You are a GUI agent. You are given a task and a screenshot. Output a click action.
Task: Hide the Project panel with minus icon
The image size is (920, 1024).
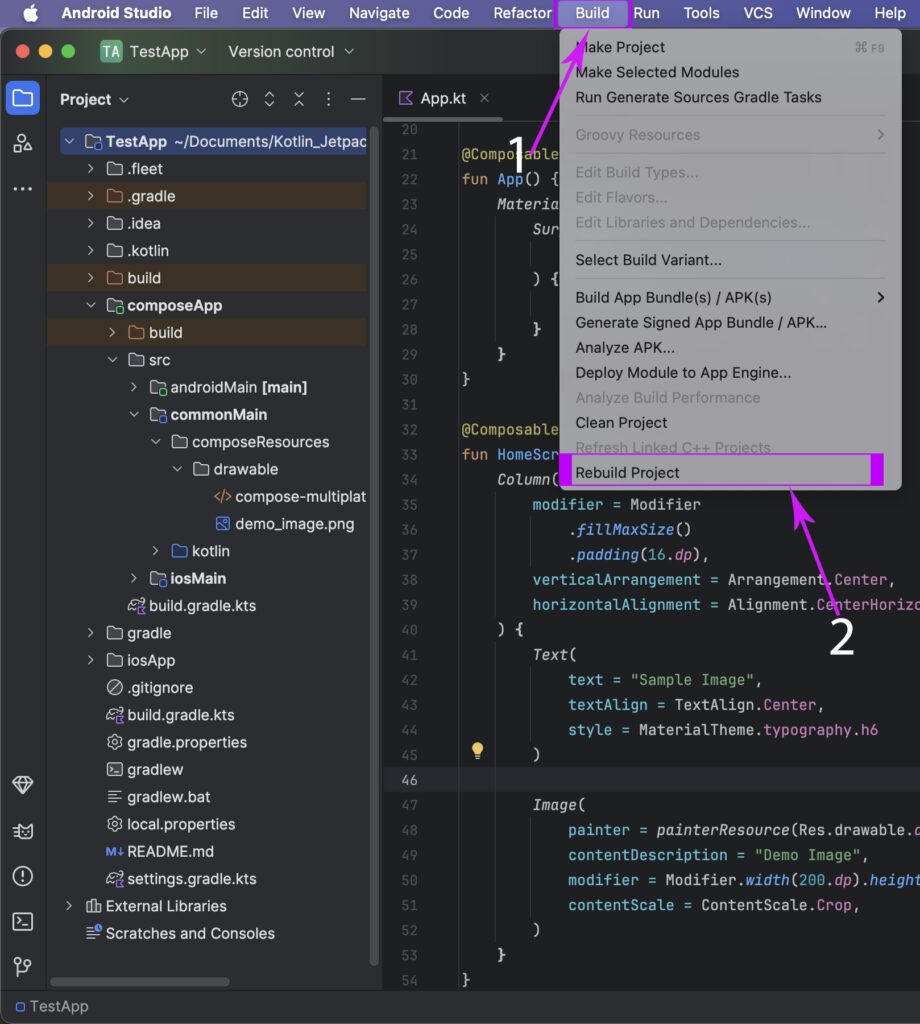357,99
